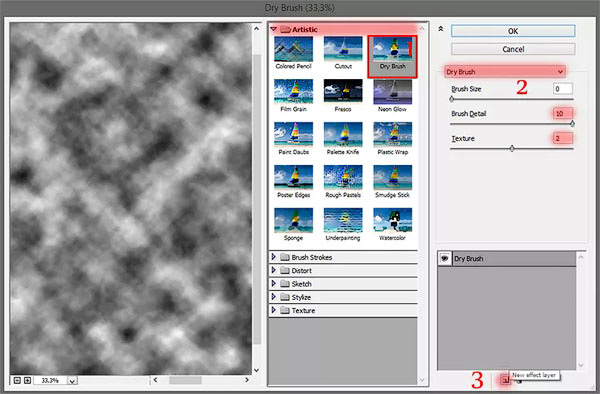
Task: Select the Watercolor filter thumbnail
Action: coord(392,220)
